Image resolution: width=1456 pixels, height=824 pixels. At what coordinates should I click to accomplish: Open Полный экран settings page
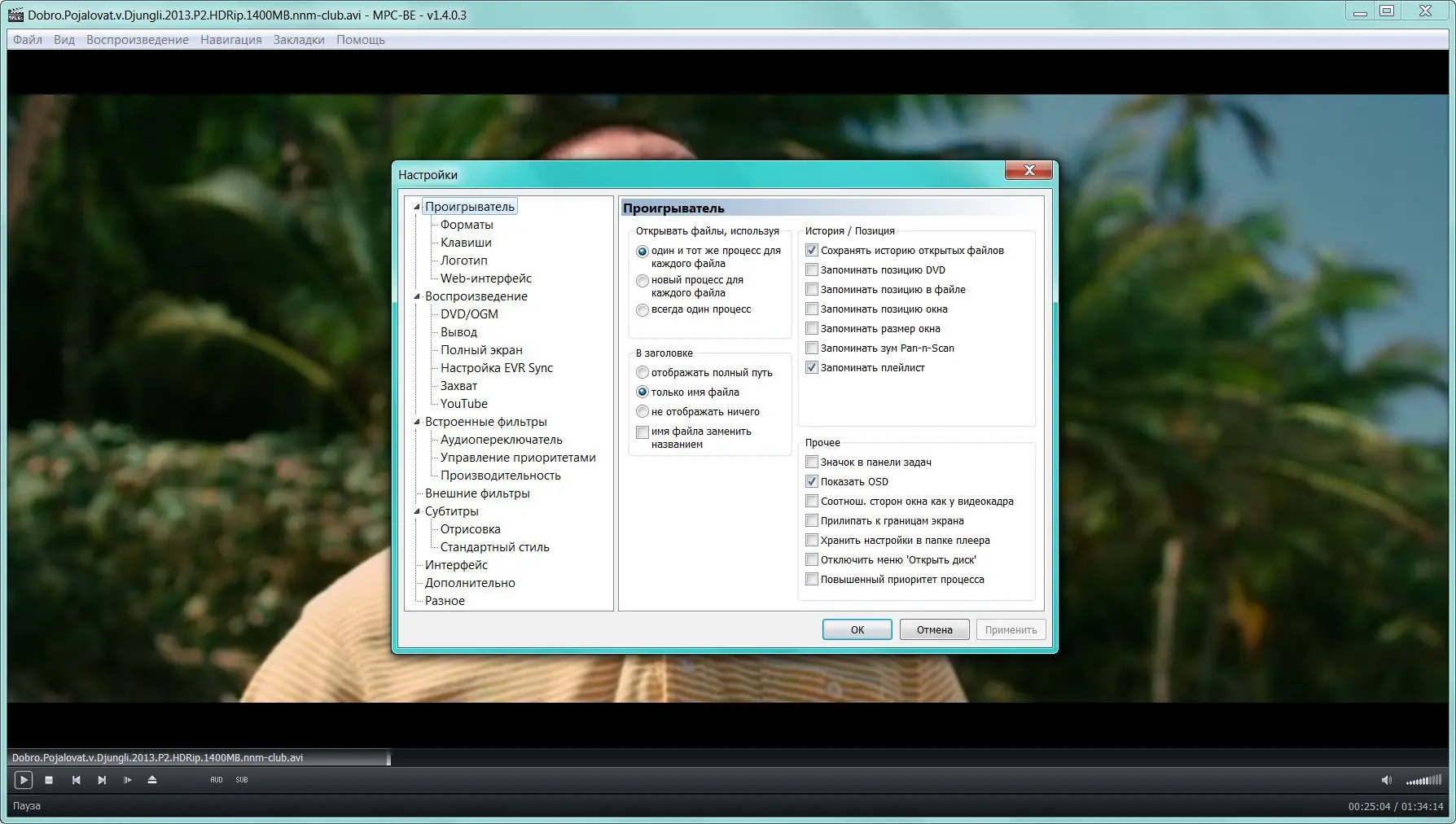[x=481, y=350]
